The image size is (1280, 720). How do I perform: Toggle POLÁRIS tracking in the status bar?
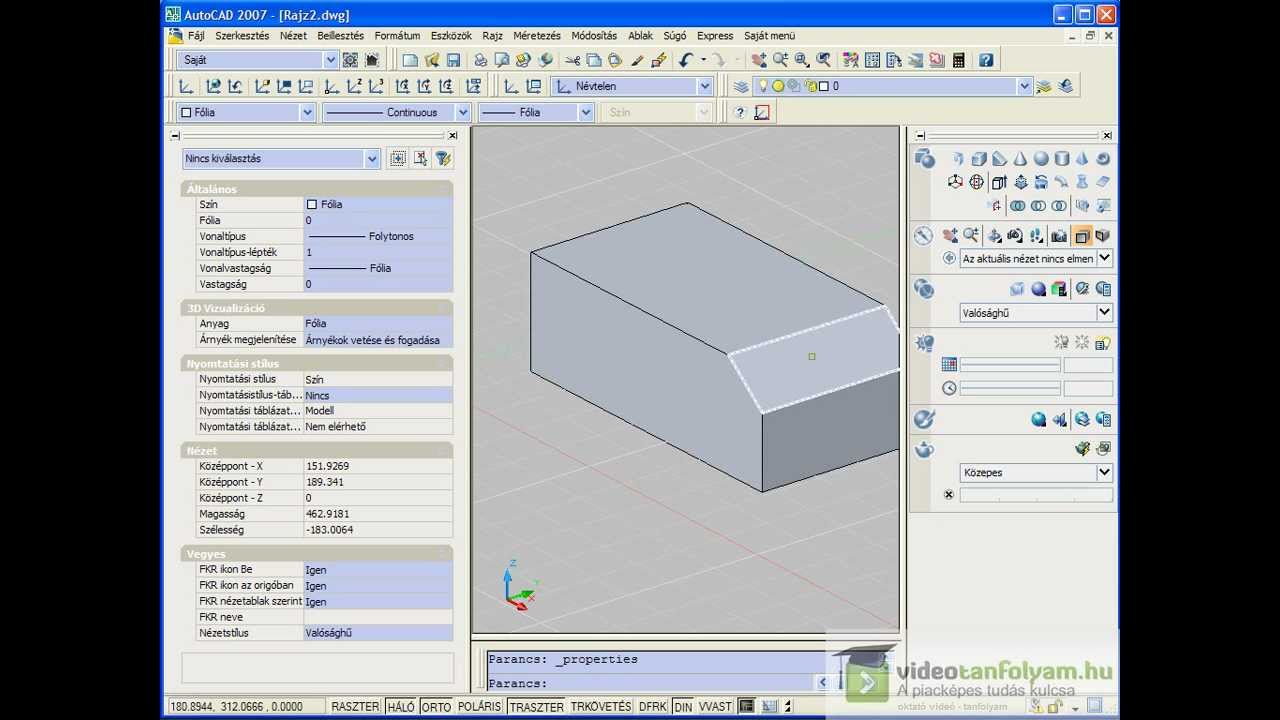coord(480,706)
